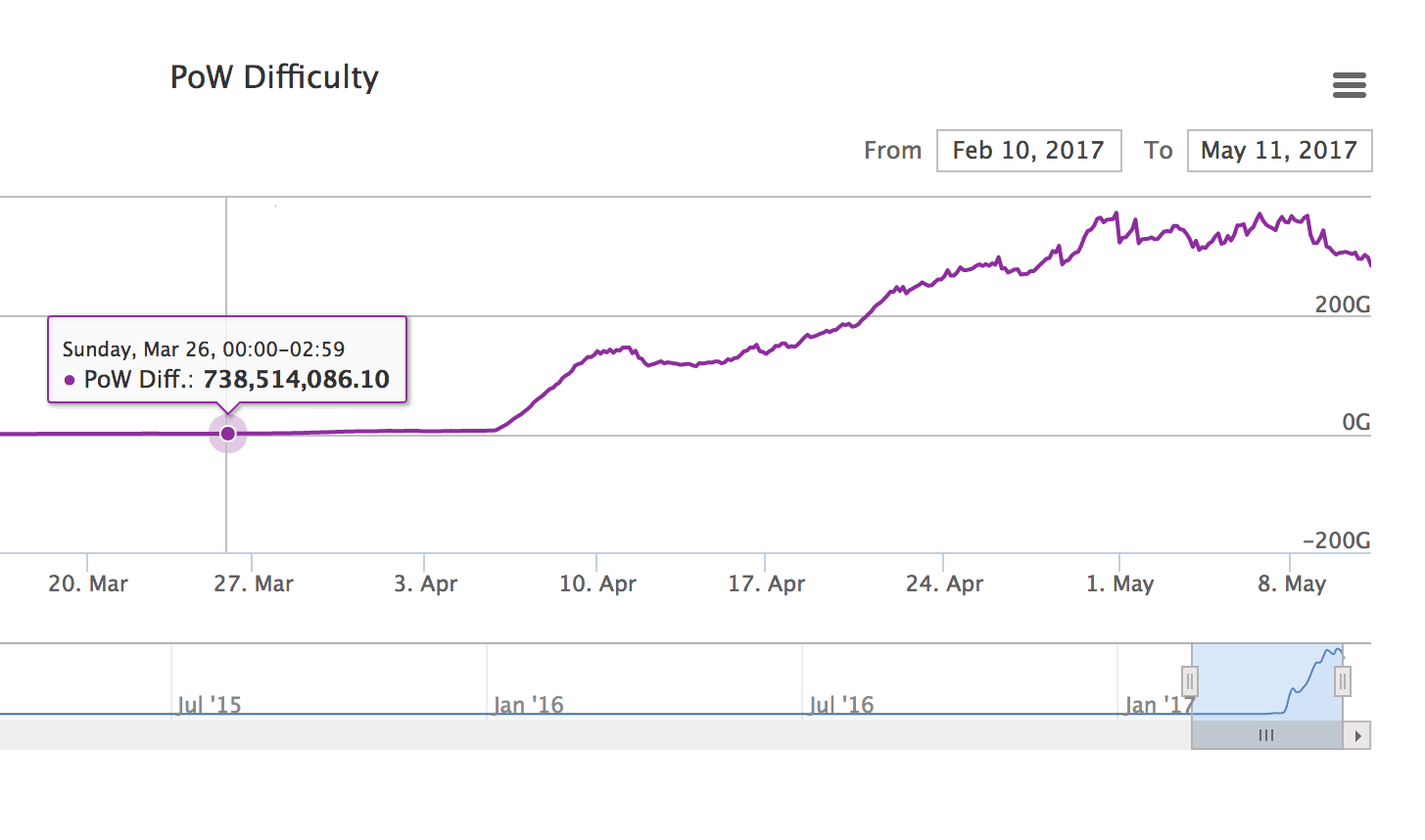Click the Jul '16 navigator label

pos(841,705)
